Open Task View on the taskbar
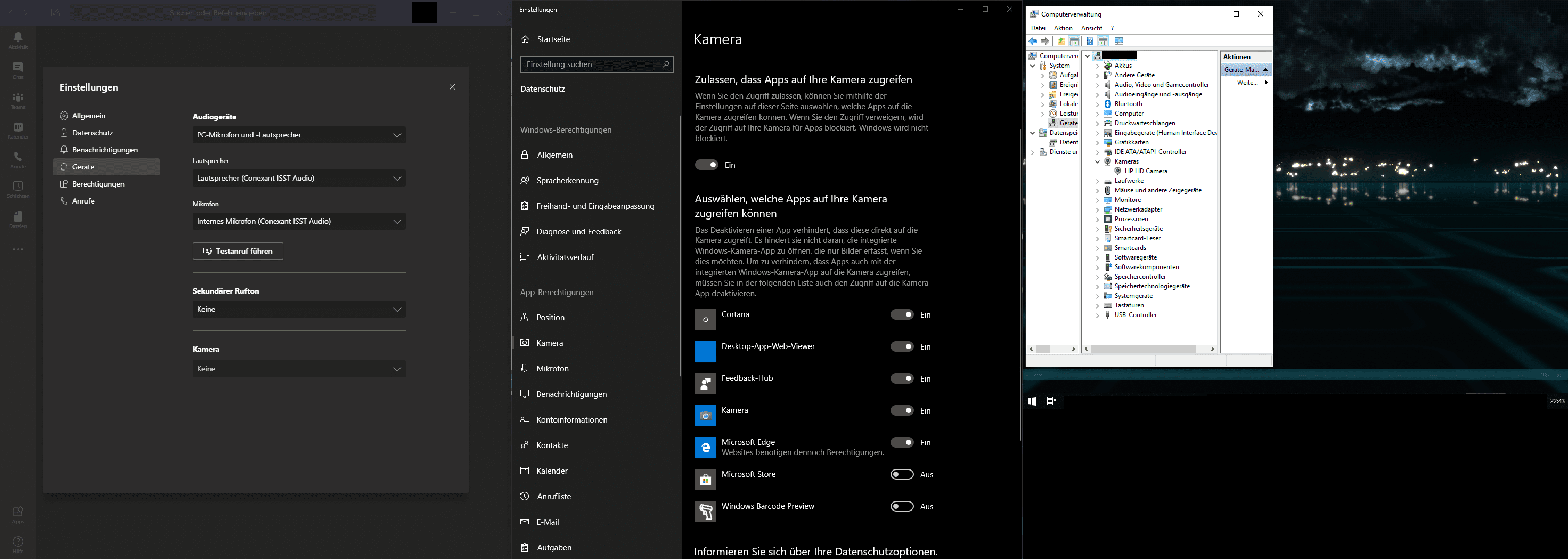1568x559 pixels. [x=1051, y=401]
